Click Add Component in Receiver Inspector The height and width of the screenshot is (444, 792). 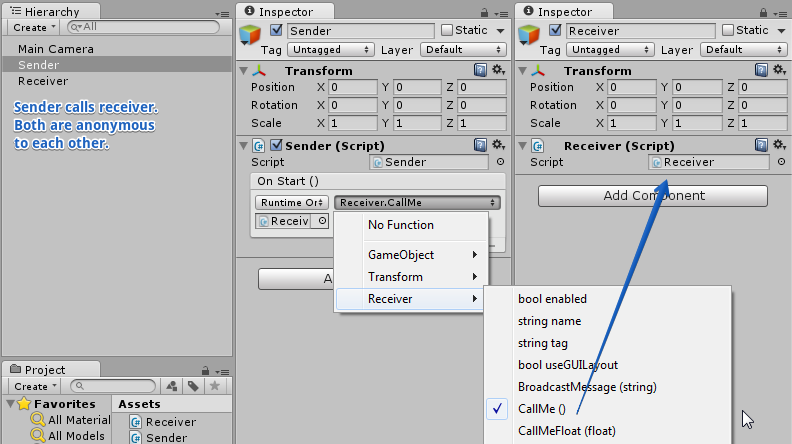(653, 195)
